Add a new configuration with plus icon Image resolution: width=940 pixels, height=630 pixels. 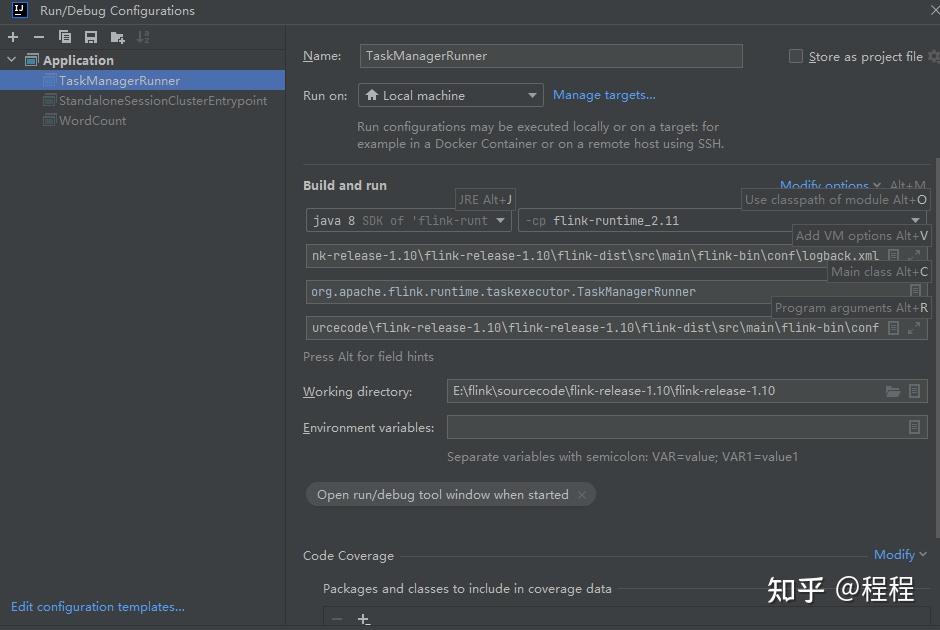coord(13,37)
